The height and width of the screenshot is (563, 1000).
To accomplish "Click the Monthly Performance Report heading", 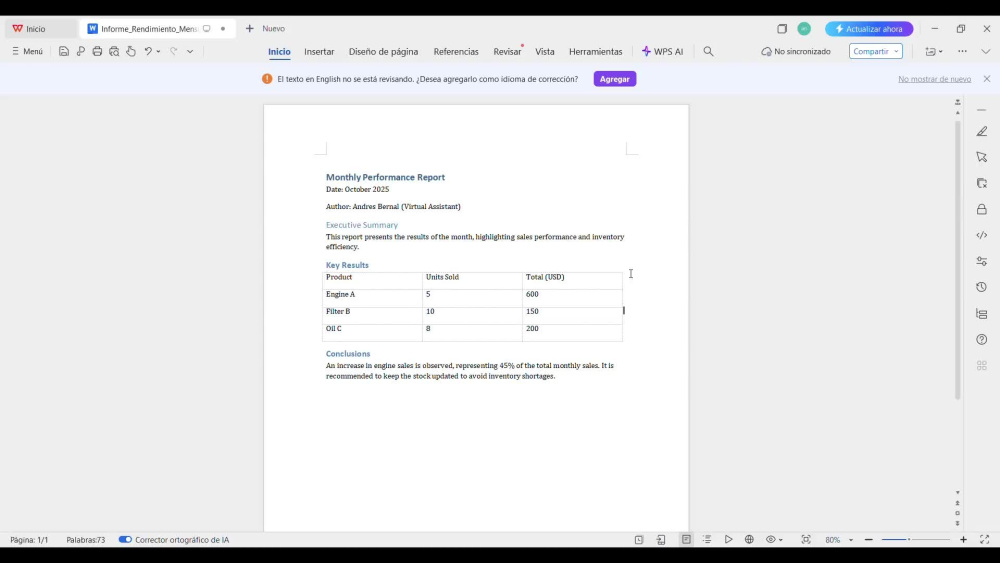I will [385, 177].
